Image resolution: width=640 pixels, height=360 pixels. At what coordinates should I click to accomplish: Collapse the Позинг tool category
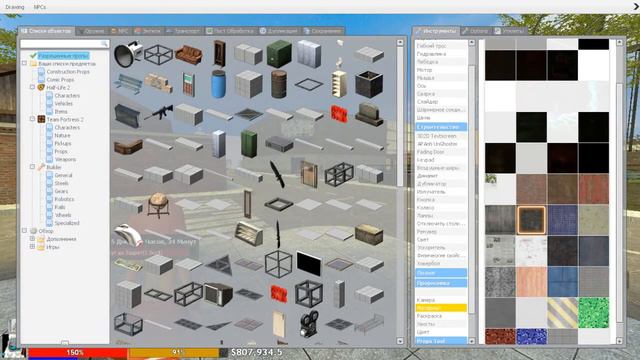(x=441, y=273)
